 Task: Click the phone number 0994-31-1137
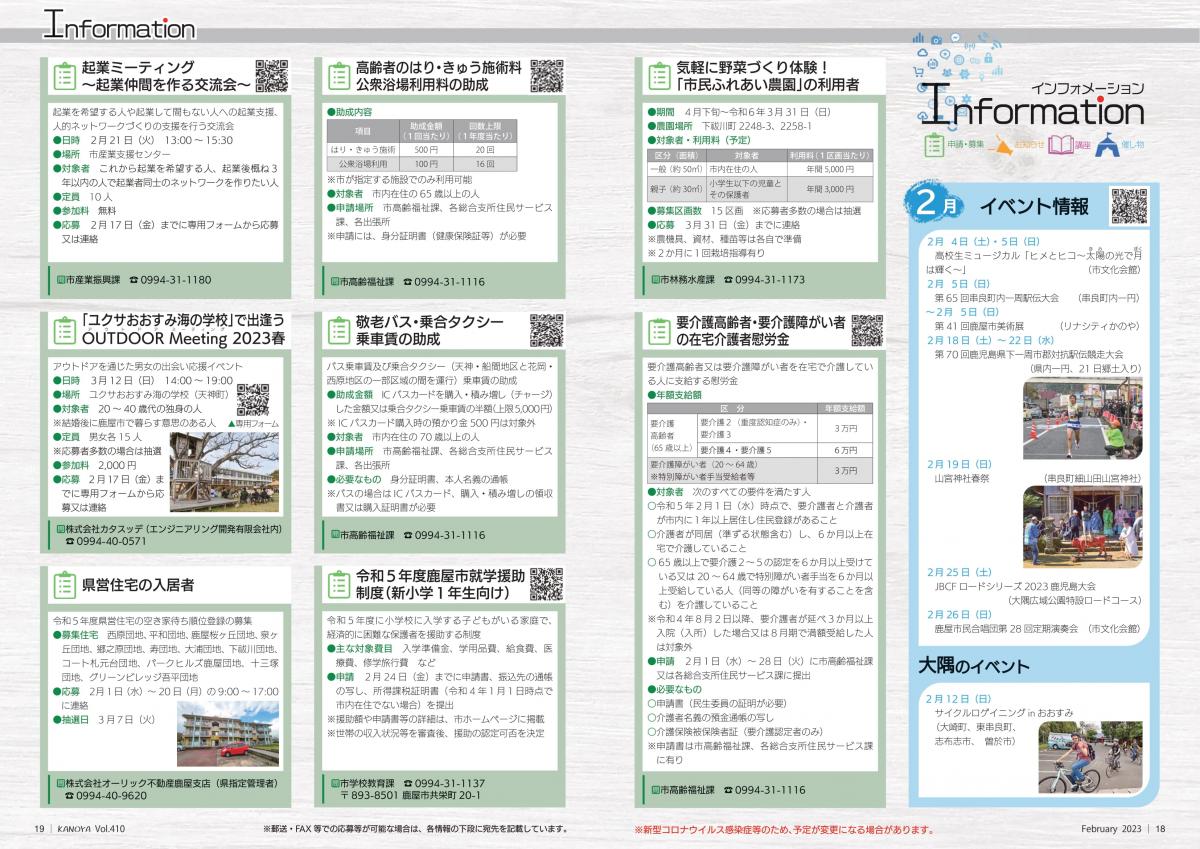tap(450, 781)
